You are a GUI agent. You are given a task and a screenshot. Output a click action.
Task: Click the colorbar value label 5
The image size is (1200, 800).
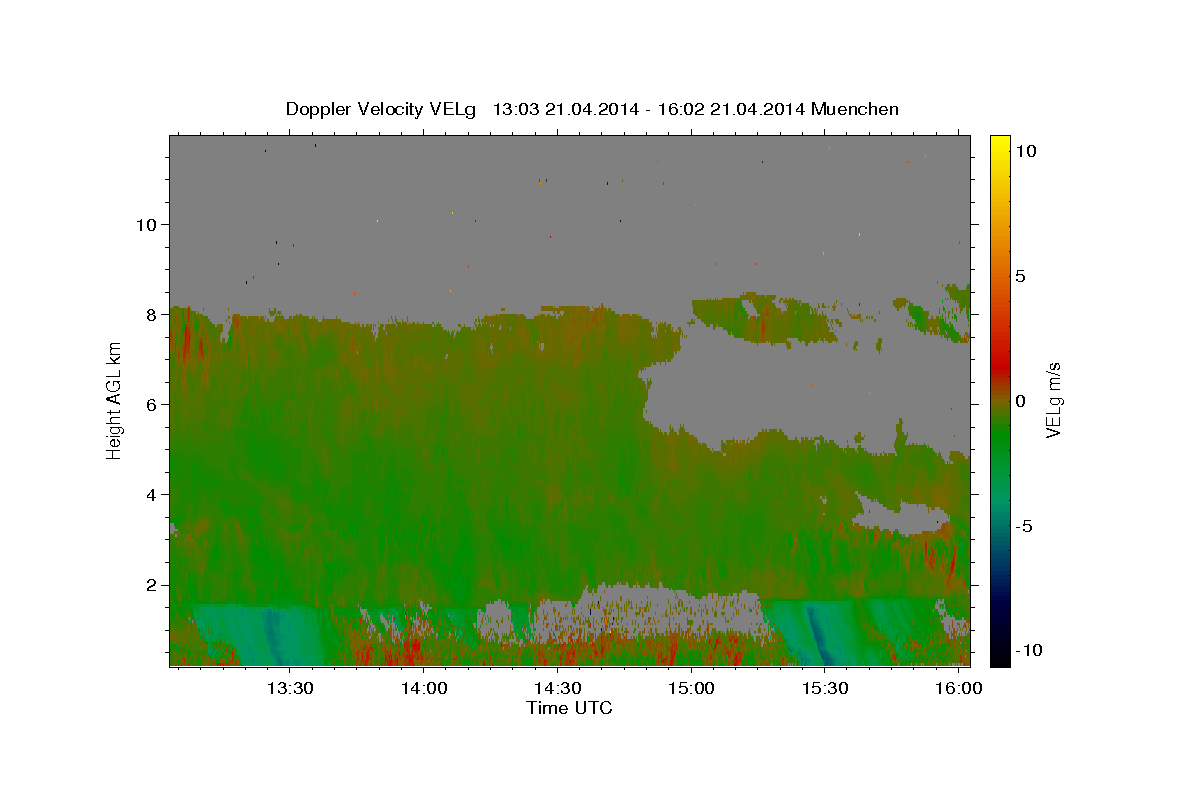tap(1020, 276)
